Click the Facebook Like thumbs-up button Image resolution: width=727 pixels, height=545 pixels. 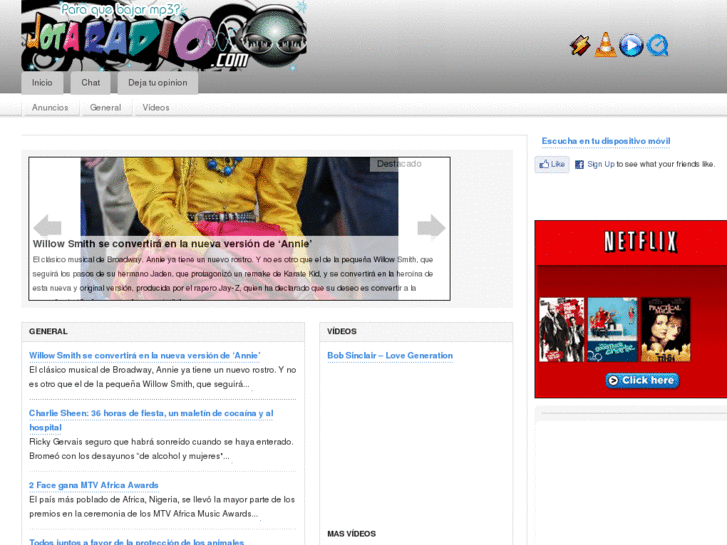pyautogui.click(x=552, y=164)
